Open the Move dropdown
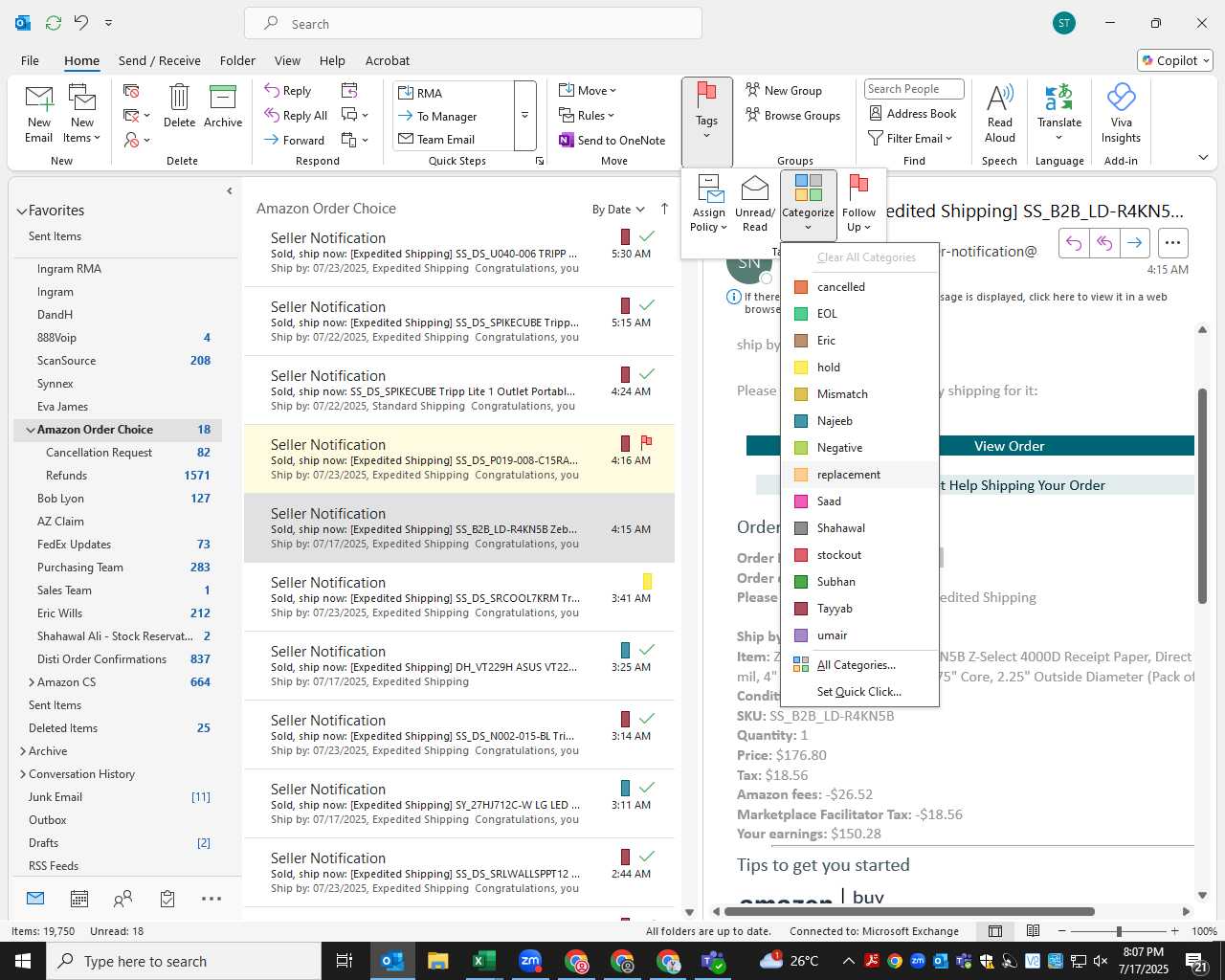 click(588, 91)
